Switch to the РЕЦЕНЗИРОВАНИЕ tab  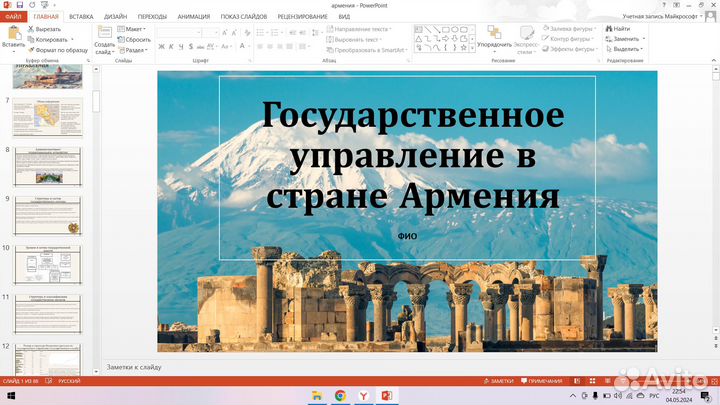303,17
